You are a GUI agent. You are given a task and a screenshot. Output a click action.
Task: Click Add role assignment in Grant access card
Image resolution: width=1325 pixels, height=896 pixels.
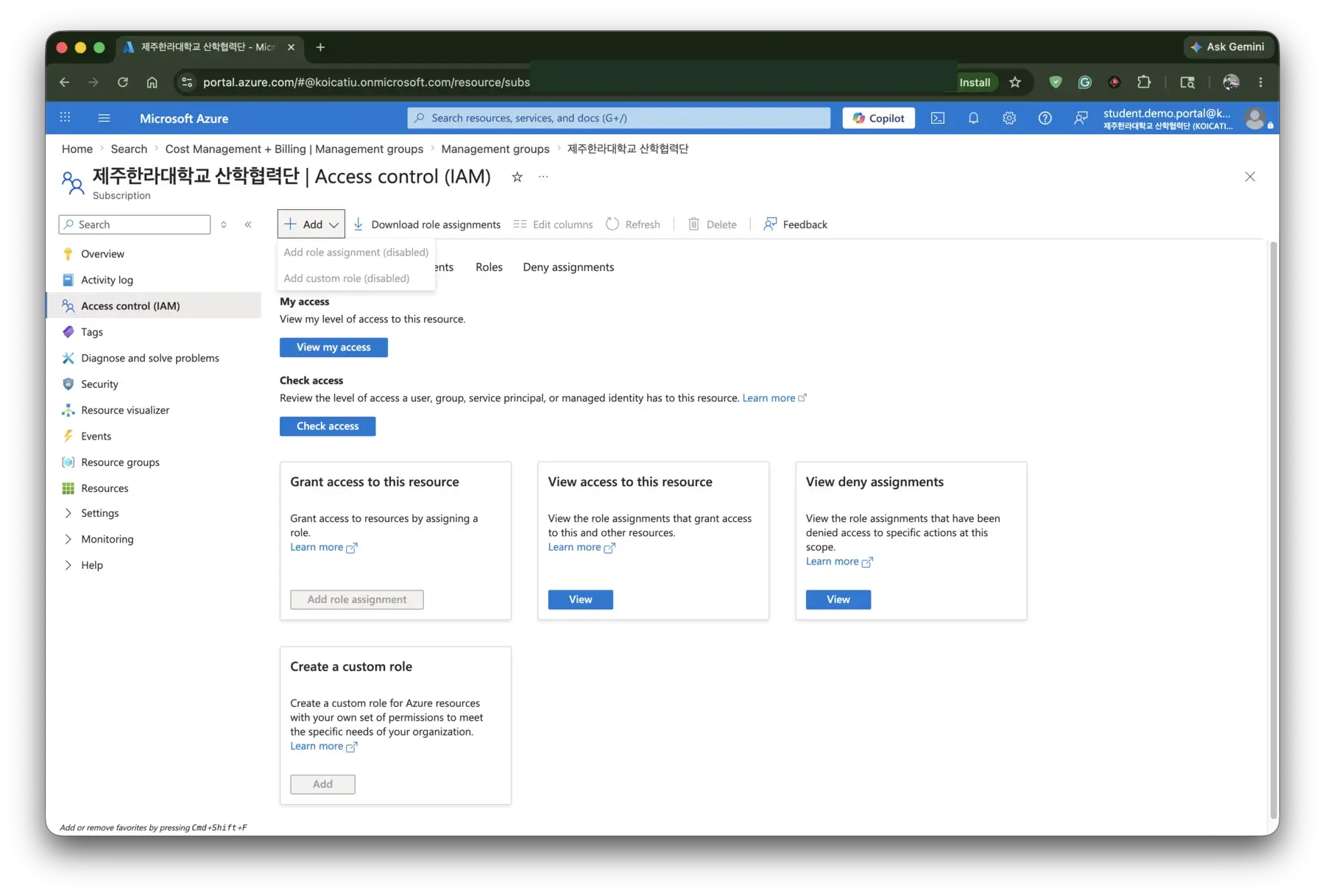click(x=357, y=599)
